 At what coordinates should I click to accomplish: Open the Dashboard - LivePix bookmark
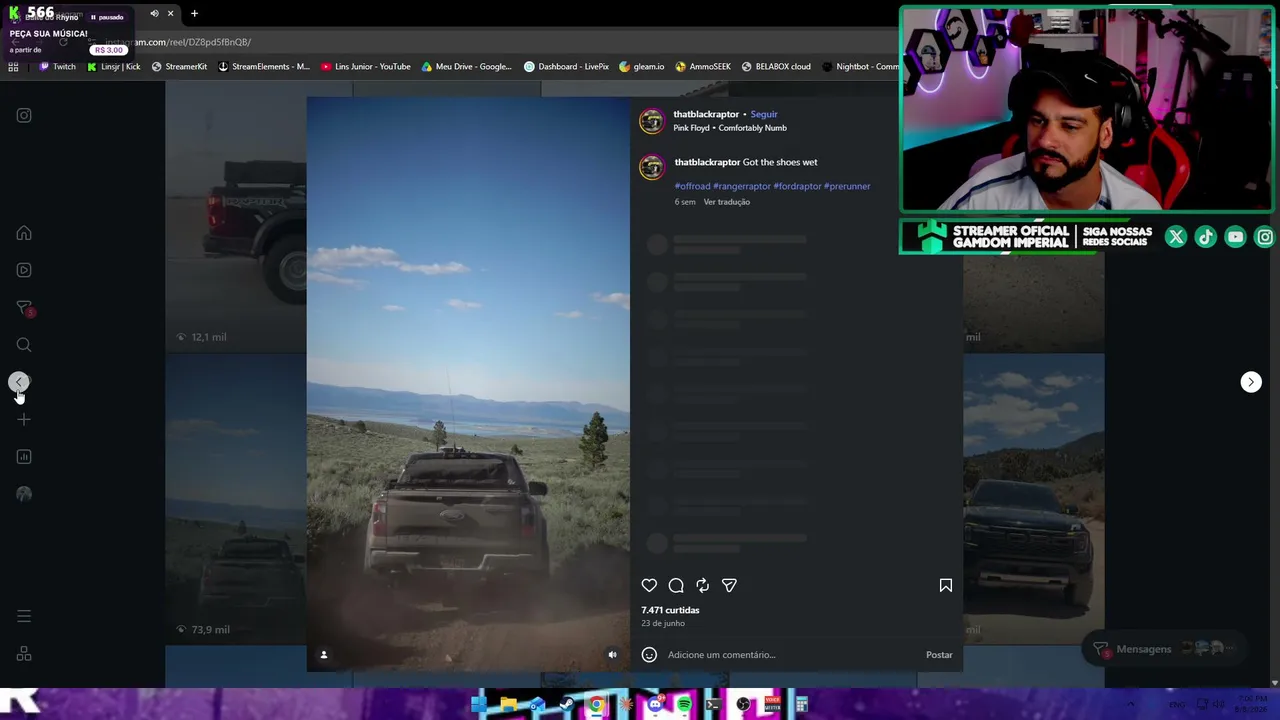(x=566, y=67)
